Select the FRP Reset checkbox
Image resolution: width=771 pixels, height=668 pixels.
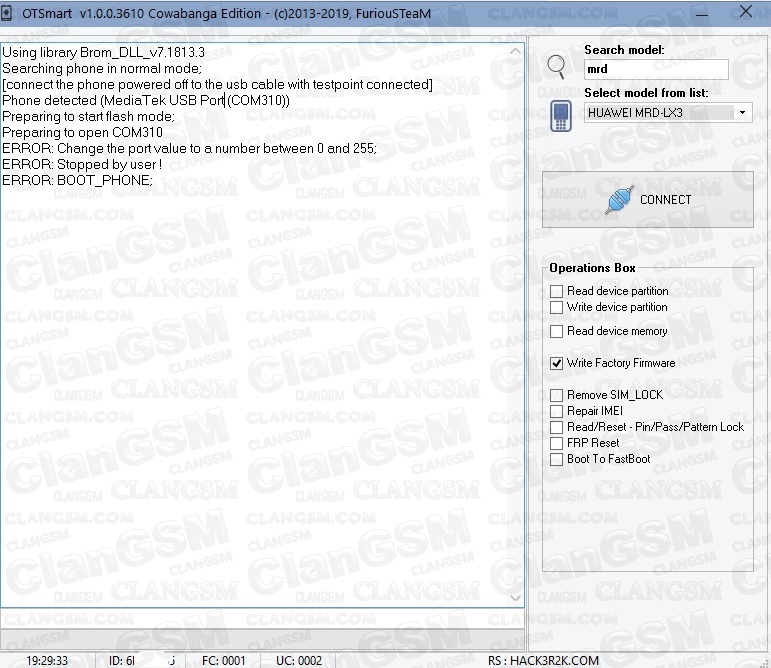point(556,443)
